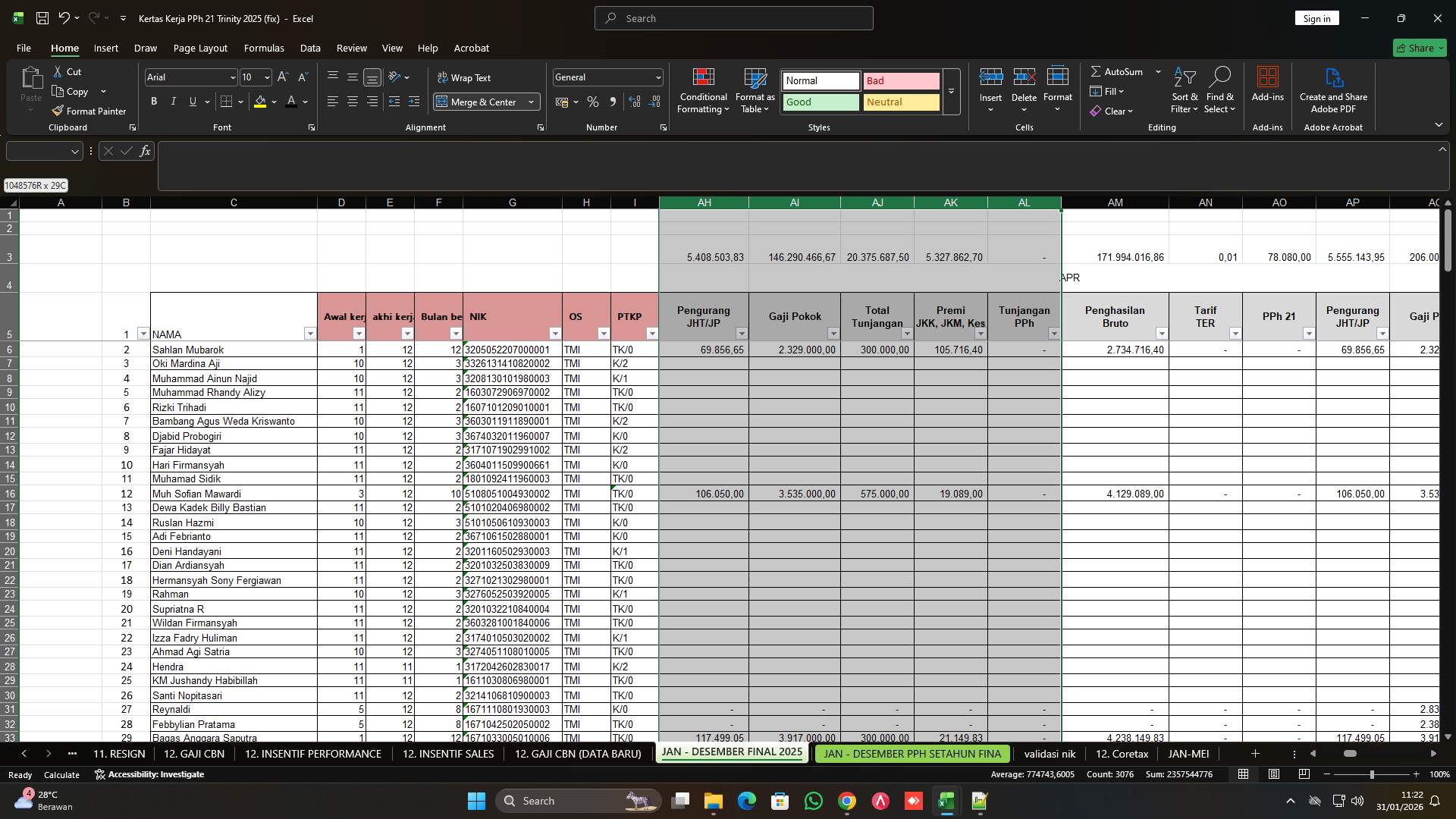This screenshot has width=1456, height=819.
Task: Open the font size dropdown
Action: pos(267,77)
